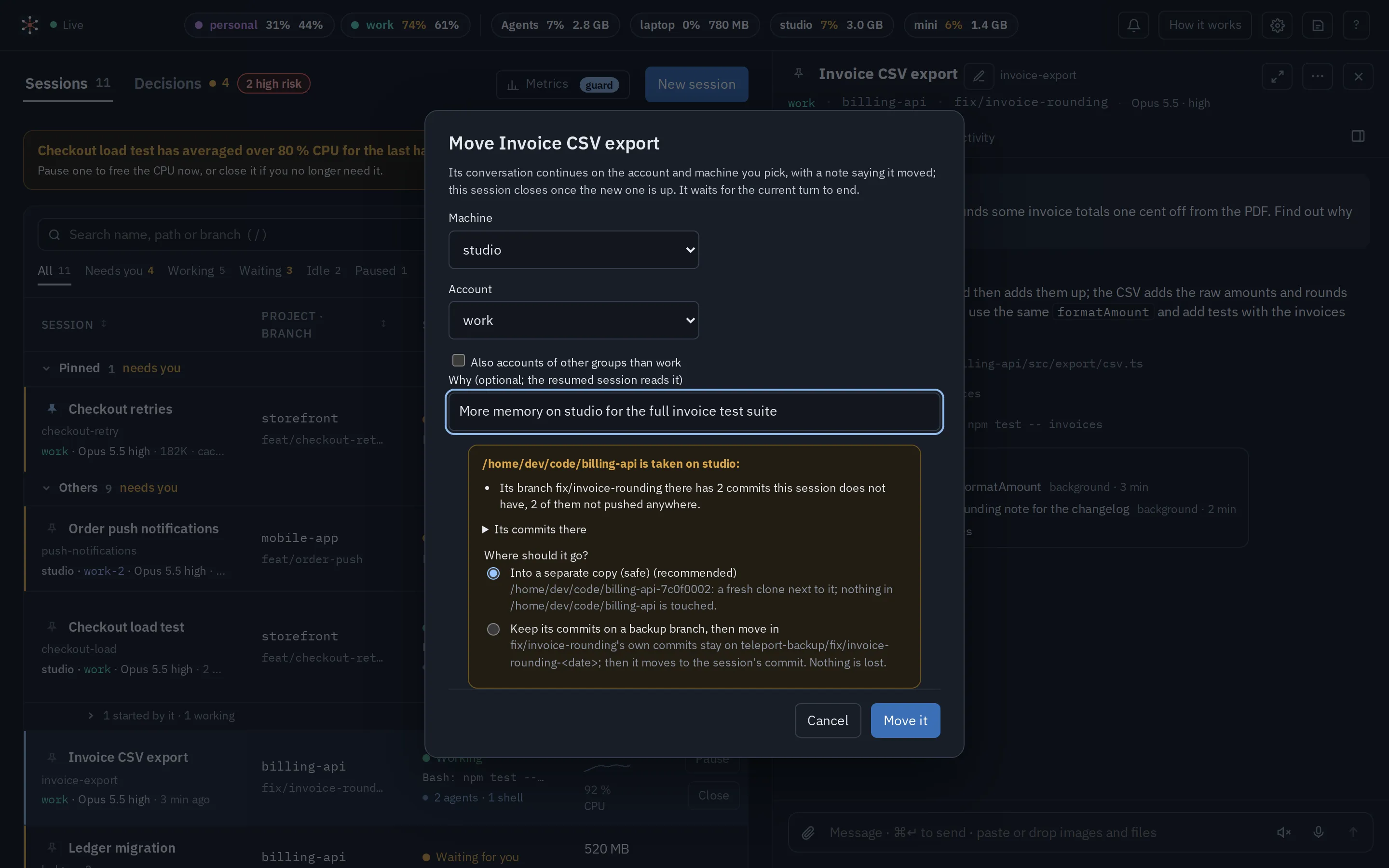The height and width of the screenshot is (868, 1389).
Task: Select Keep its commits on a backup branch
Action: point(493,629)
